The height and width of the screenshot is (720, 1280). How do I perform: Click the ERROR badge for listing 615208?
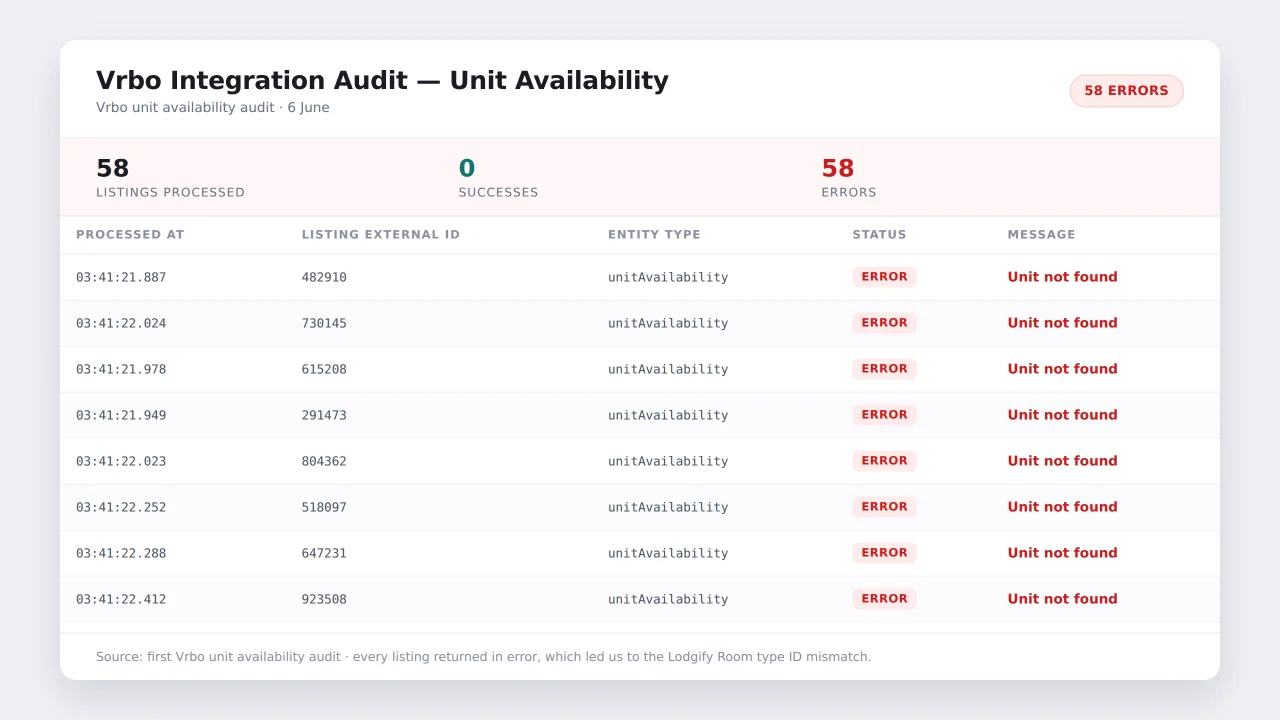pos(884,369)
